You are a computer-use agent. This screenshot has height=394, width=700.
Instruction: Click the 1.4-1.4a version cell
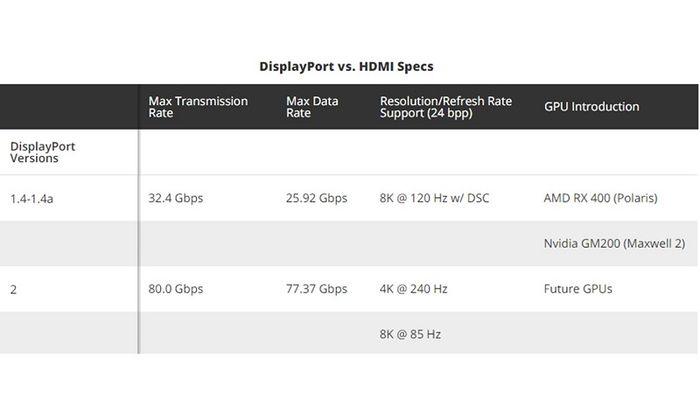(x=32, y=199)
